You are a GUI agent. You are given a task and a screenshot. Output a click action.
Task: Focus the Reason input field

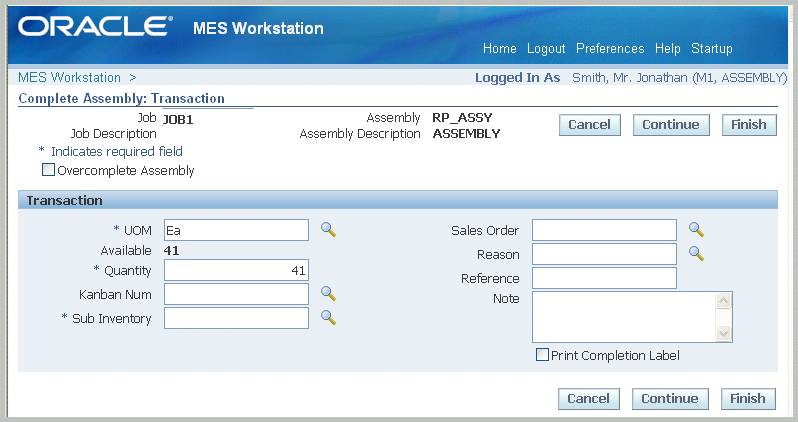[604, 254]
